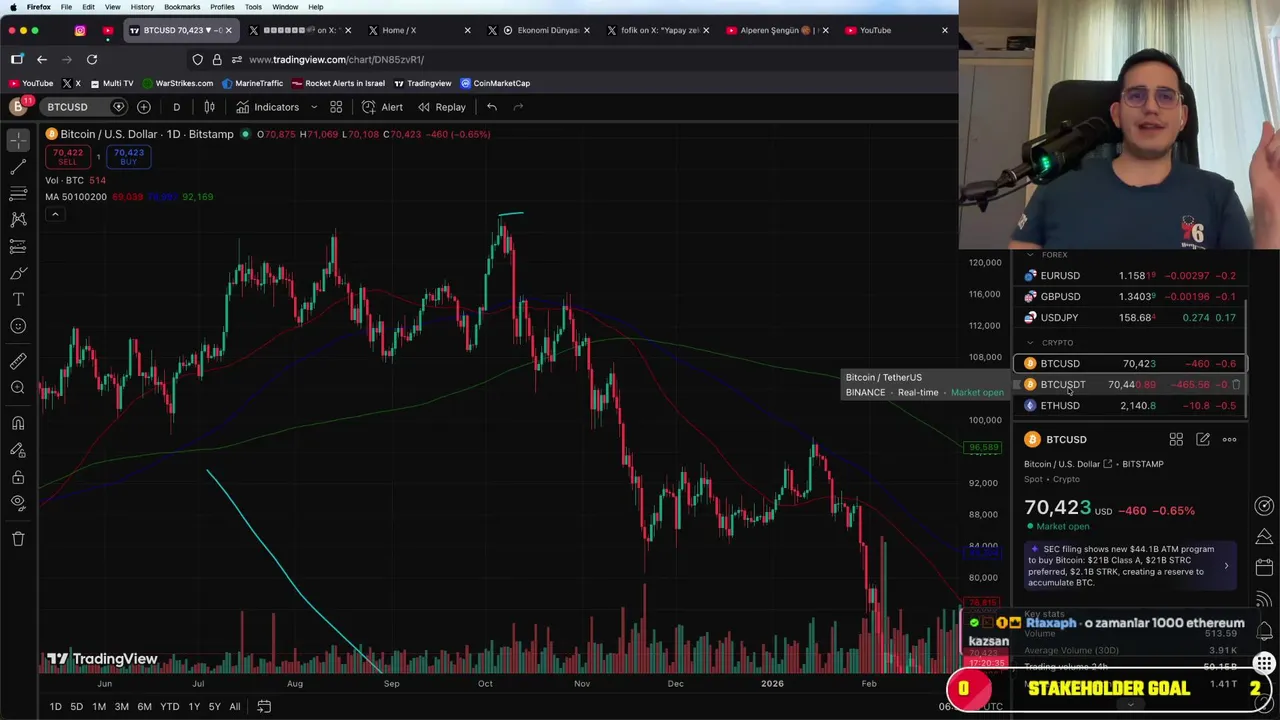Toggle magnet mode in left toolbar
Image resolution: width=1280 pixels, height=720 pixels.
tap(18, 423)
